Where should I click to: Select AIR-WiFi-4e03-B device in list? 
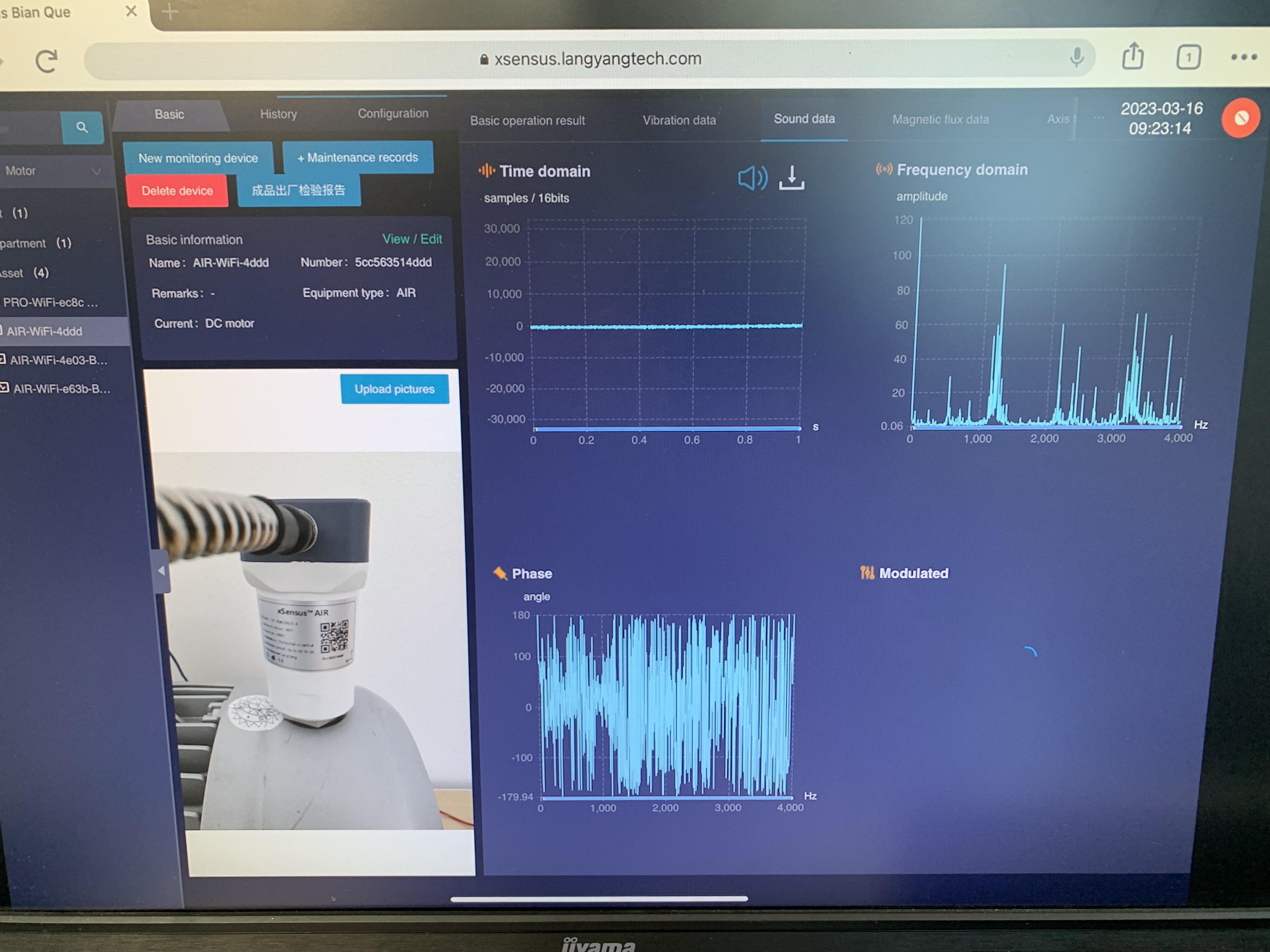(x=58, y=360)
